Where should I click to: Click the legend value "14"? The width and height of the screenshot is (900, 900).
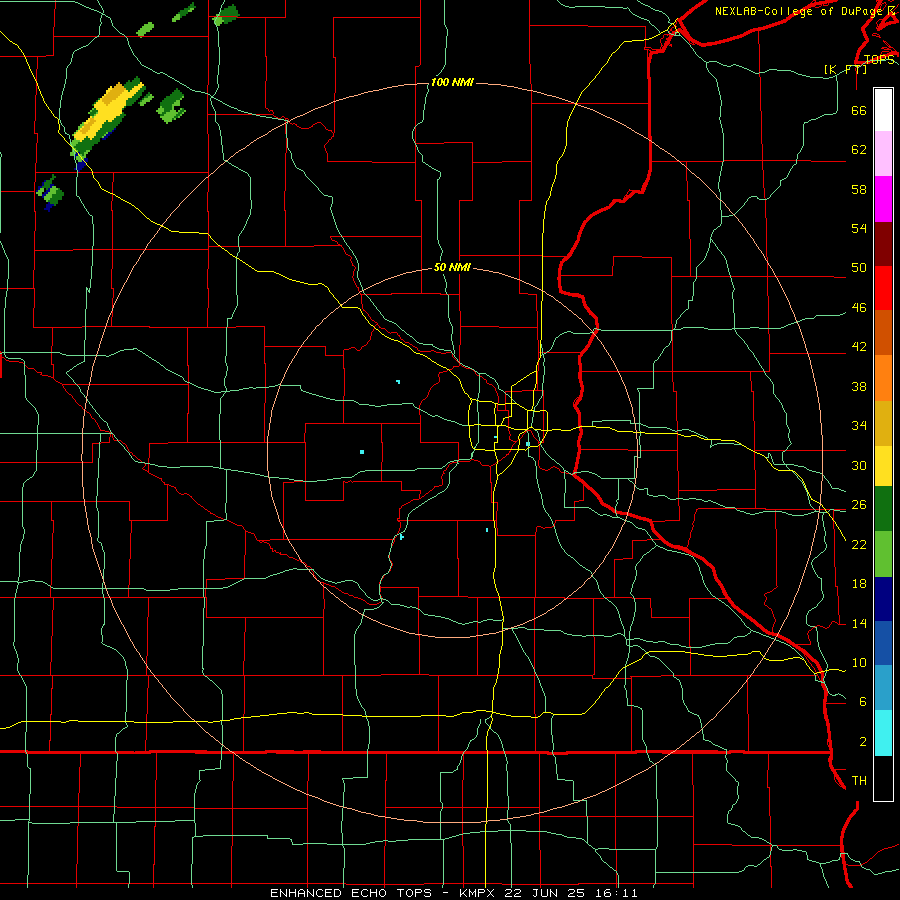(859, 623)
